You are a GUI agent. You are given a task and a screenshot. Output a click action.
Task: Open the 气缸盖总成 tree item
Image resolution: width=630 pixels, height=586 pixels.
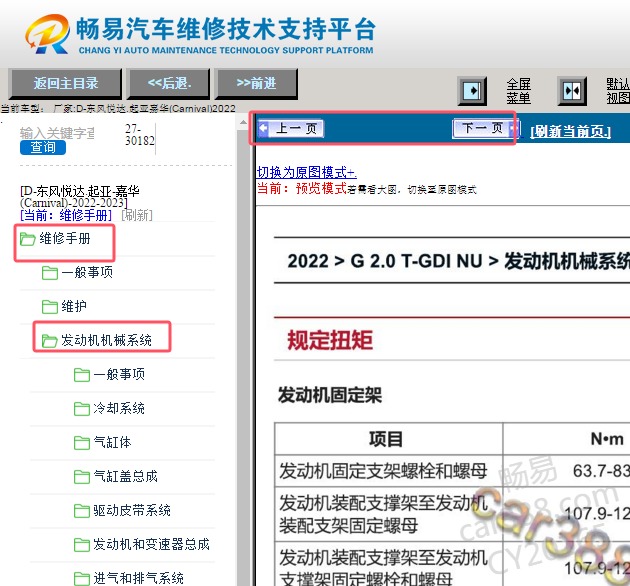(125, 477)
